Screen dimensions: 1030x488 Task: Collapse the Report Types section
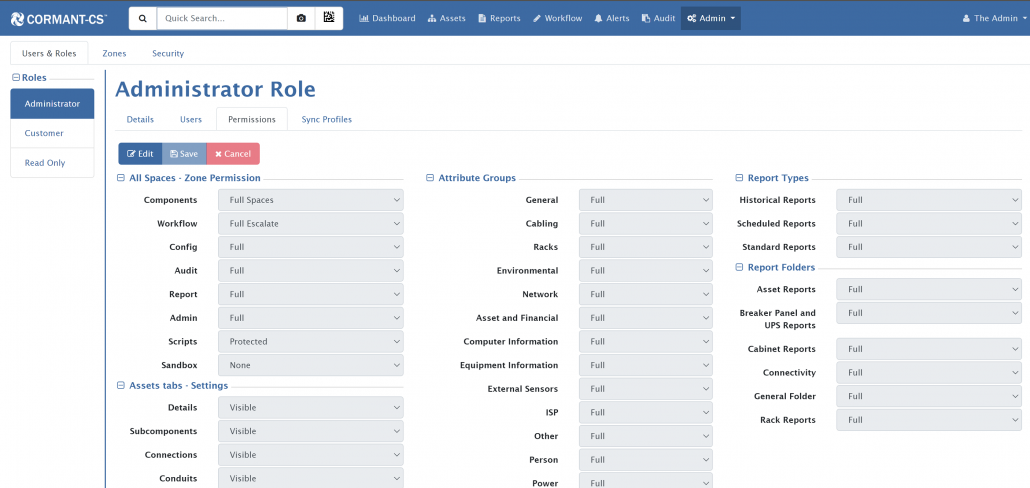pyautogui.click(x=739, y=178)
